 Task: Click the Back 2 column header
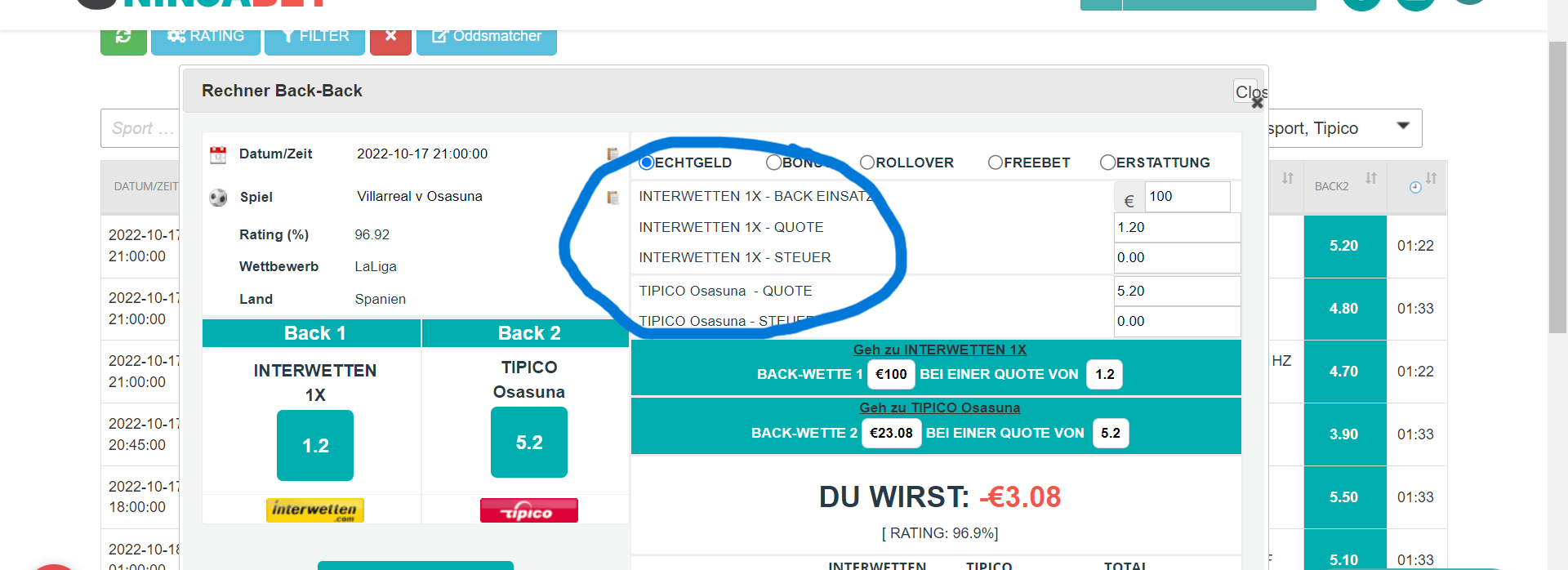(526, 333)
